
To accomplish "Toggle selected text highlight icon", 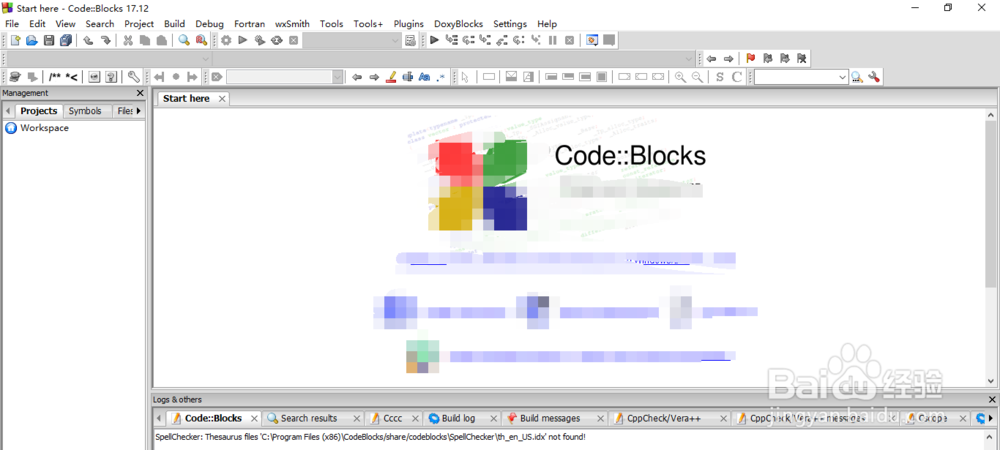I will coord(408,77).
